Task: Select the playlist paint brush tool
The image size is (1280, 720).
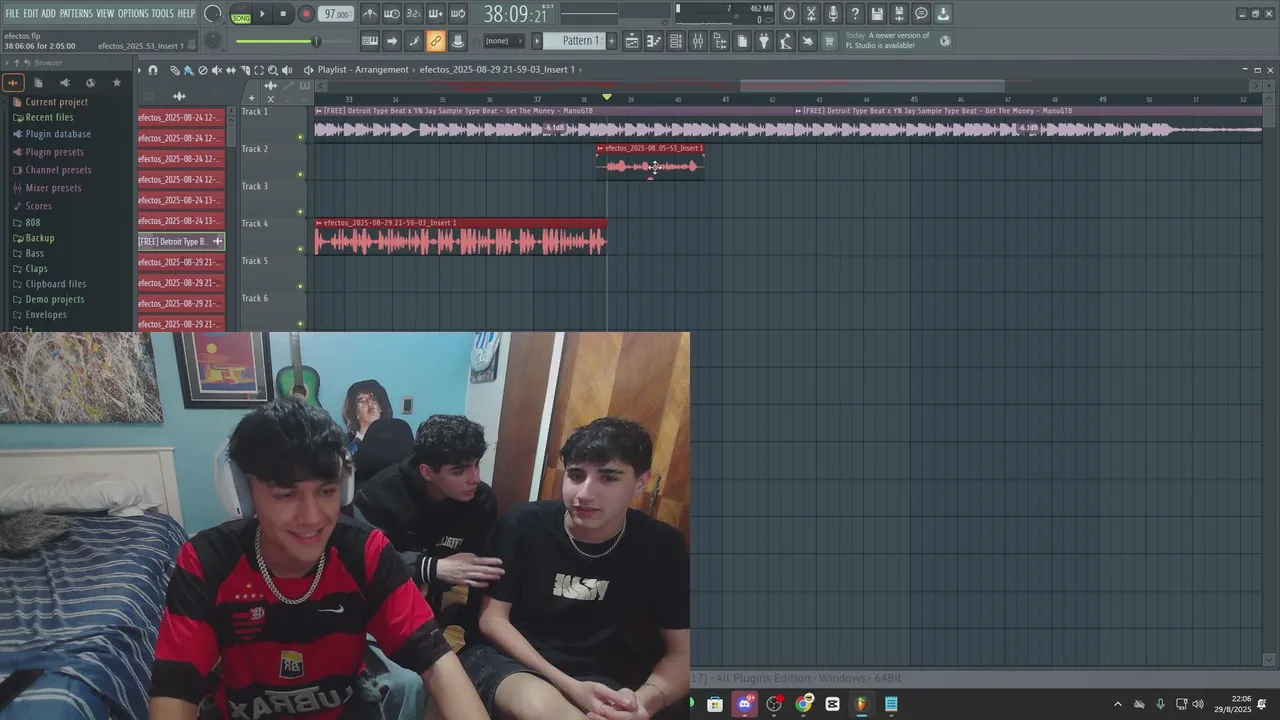Action: pyautogui.click(x=188, y=70)
